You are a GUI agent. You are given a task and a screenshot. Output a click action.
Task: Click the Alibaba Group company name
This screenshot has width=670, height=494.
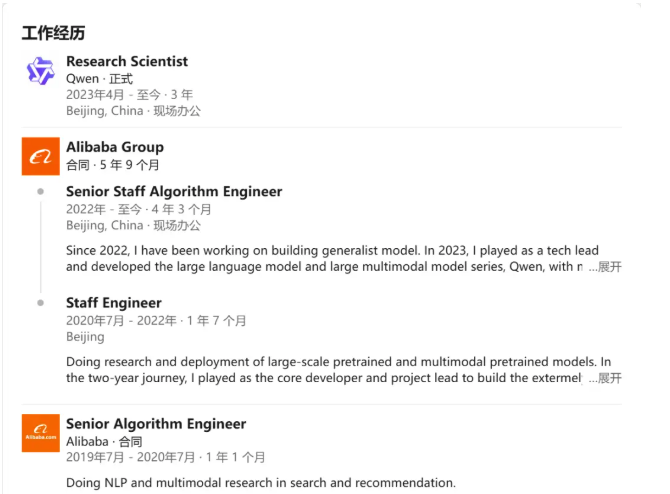click(115, 147)
